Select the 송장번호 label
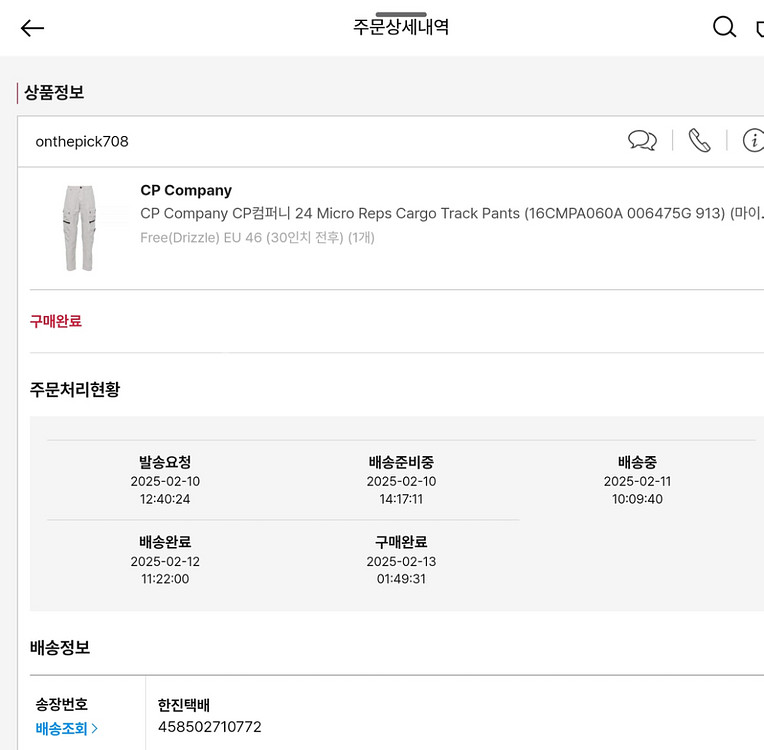The image size is (764, 750). [x=61, y=704]
